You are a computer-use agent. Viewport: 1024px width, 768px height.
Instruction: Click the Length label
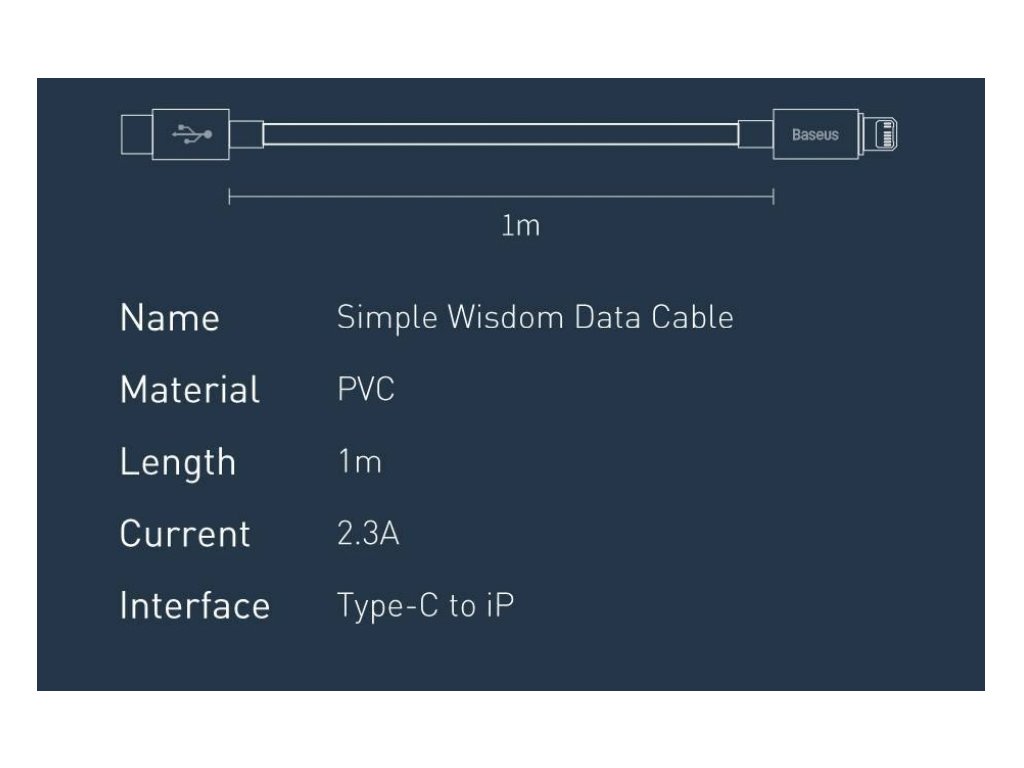pos(178,463)
